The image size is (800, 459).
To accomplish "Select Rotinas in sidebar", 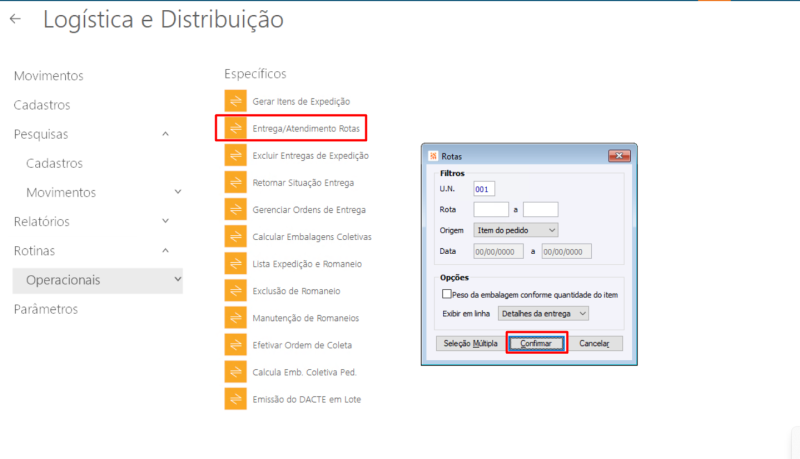I will point(34,250).
